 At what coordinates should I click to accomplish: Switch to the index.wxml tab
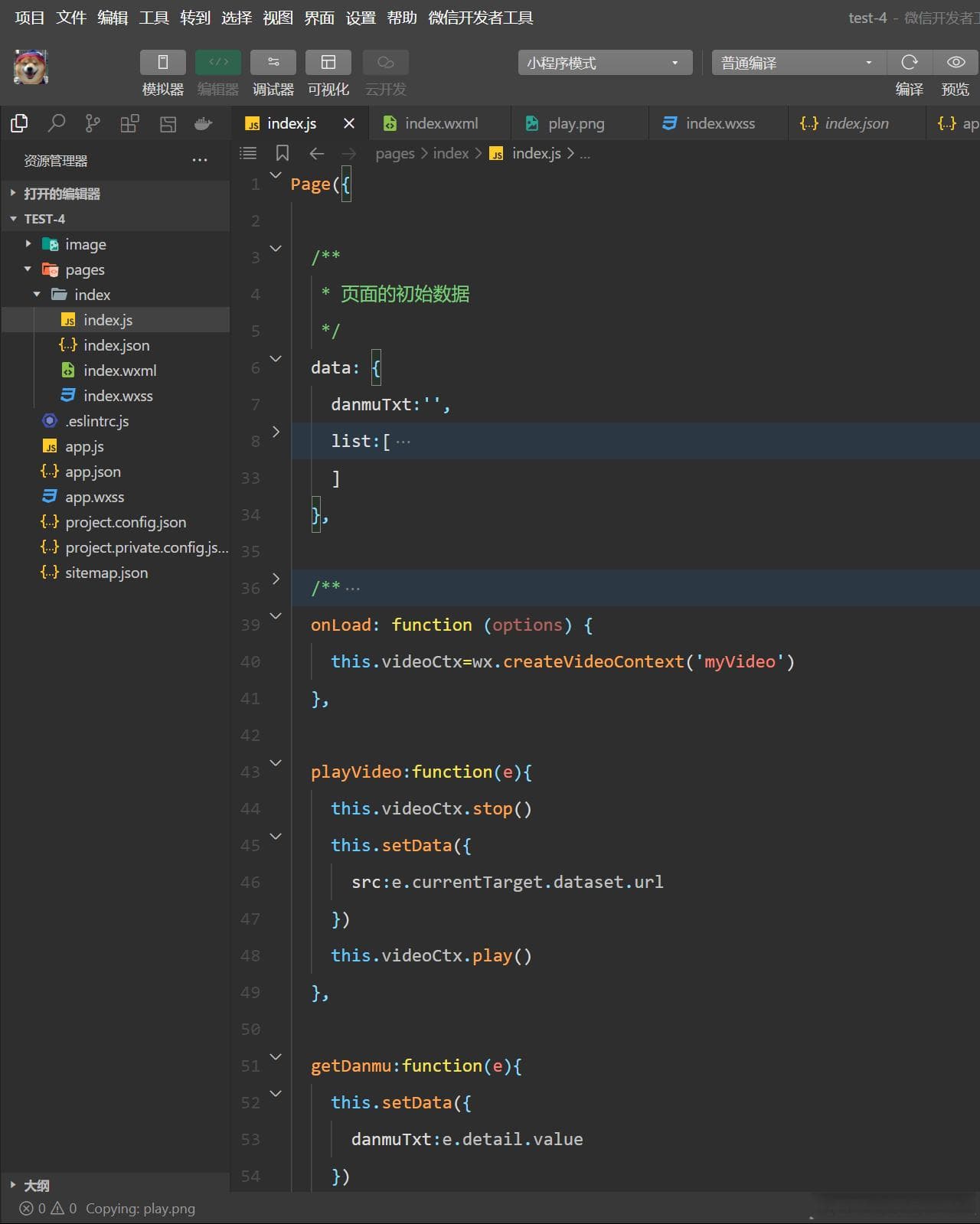tap(440, 123)
